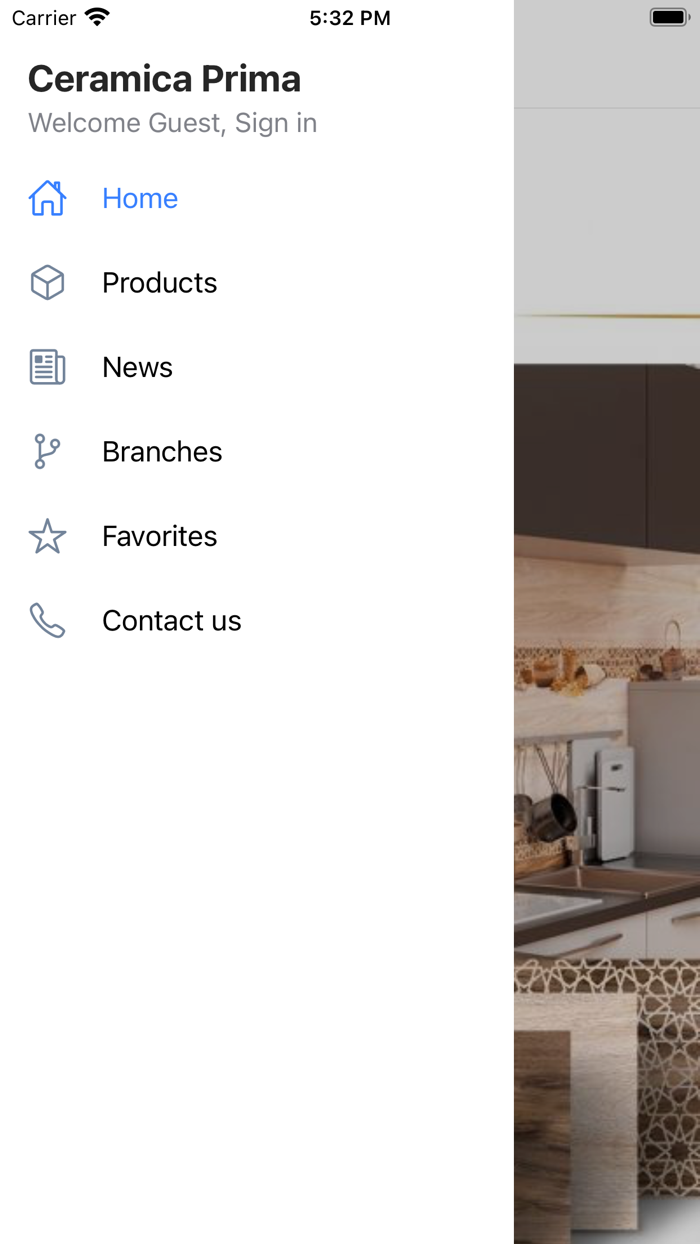700x1244 pixels.
Task: Tap the Favorites star icon
Action: [x=47, y=537]
